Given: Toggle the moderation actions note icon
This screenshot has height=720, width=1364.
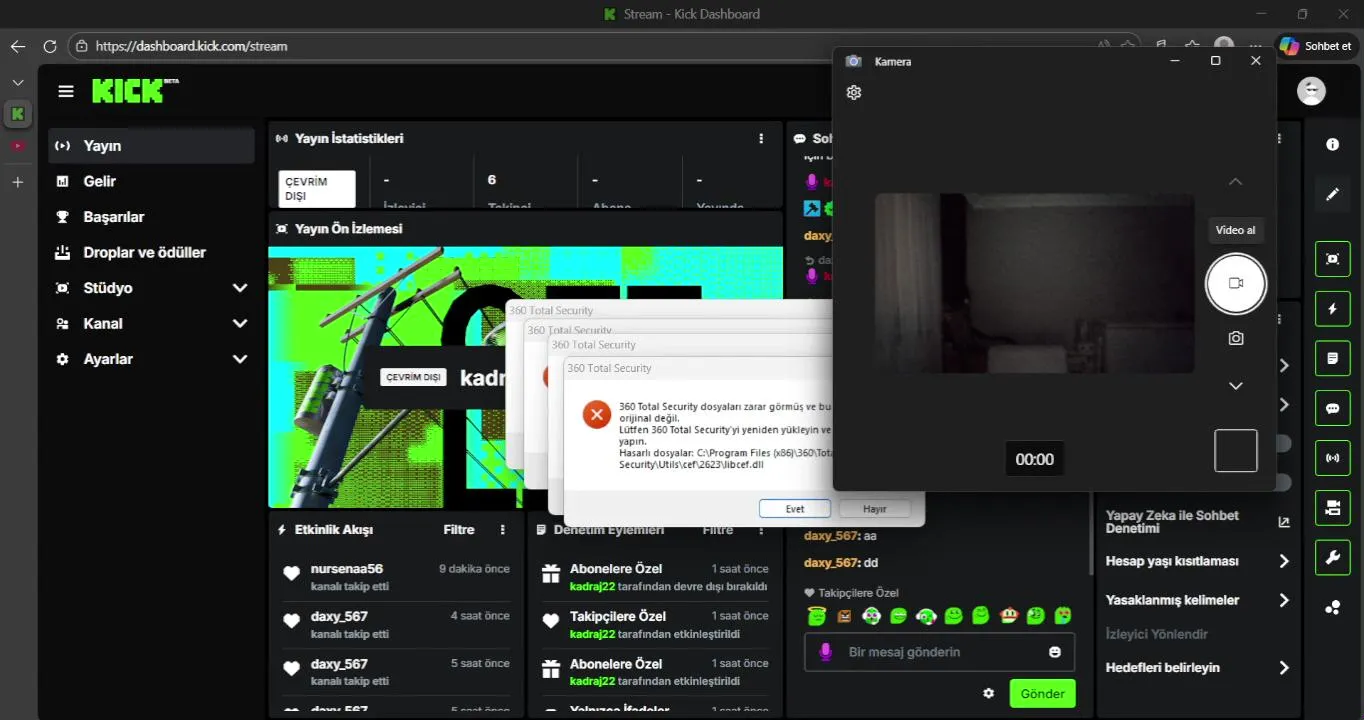Looking at the screenshot, I should (x=1332, y=358).
